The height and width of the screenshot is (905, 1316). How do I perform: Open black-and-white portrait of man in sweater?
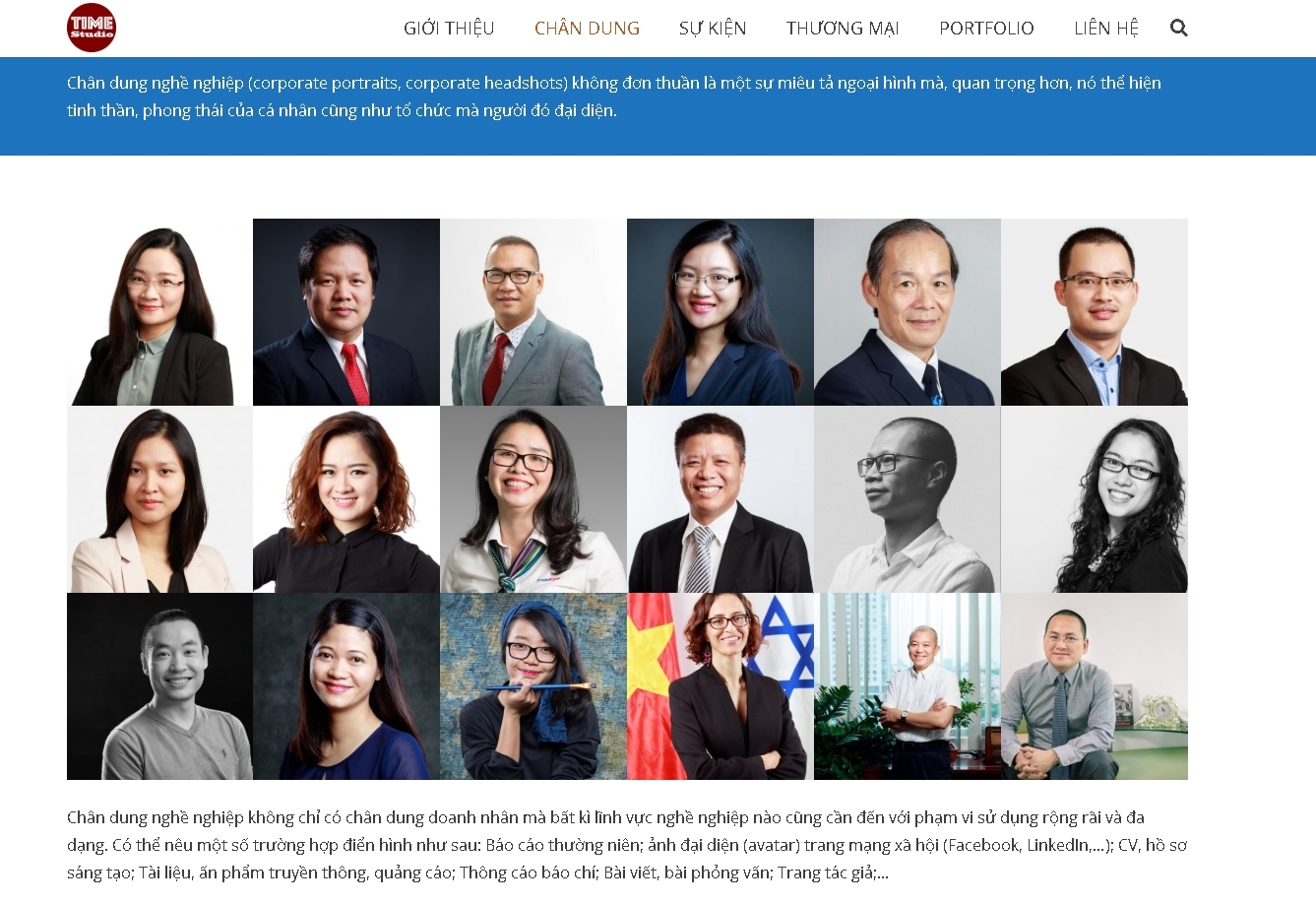(159, 686)
